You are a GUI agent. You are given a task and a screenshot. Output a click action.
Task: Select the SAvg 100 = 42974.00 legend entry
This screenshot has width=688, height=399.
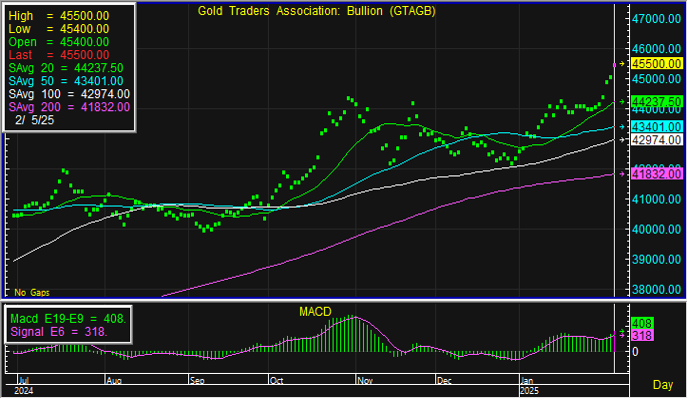[x=69, y=94]
